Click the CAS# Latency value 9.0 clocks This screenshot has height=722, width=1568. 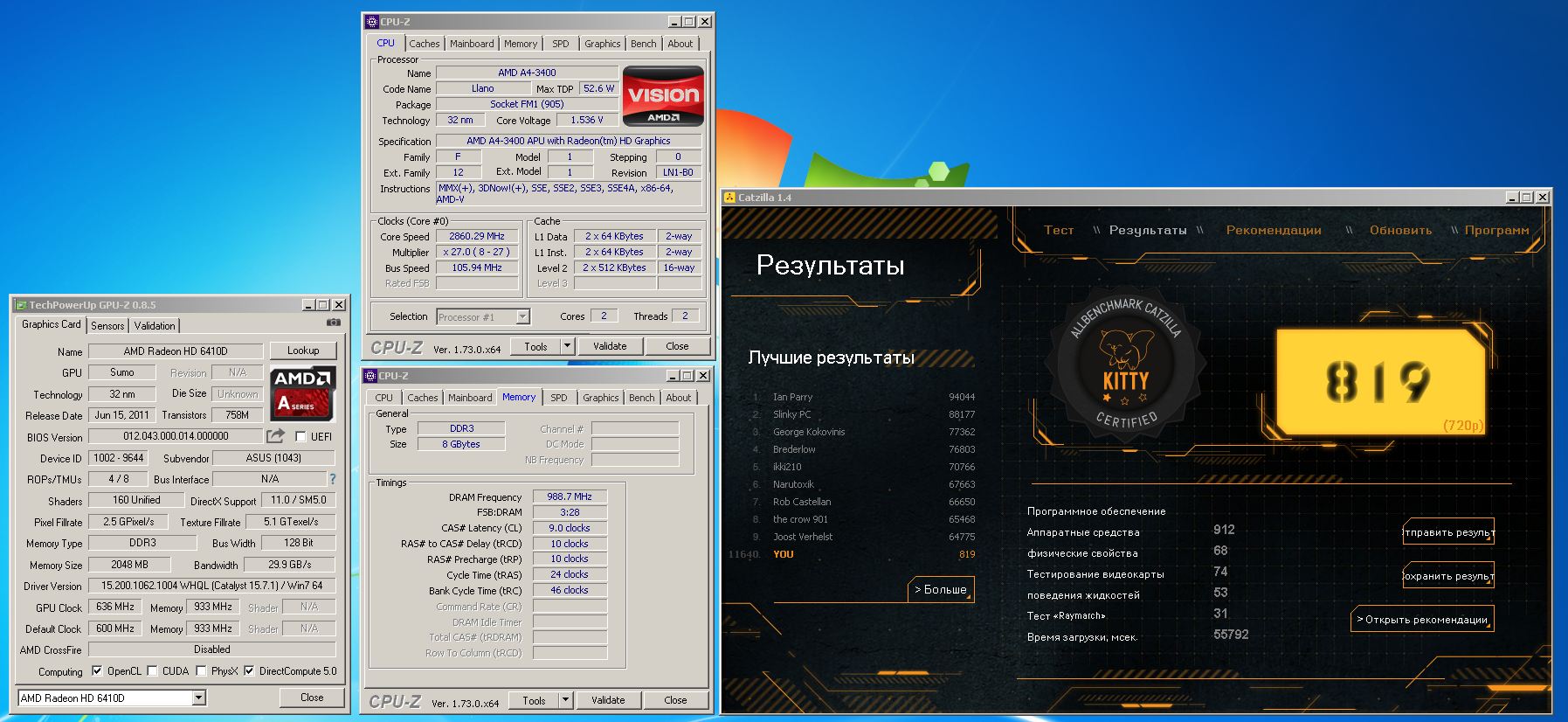[570, 528]
